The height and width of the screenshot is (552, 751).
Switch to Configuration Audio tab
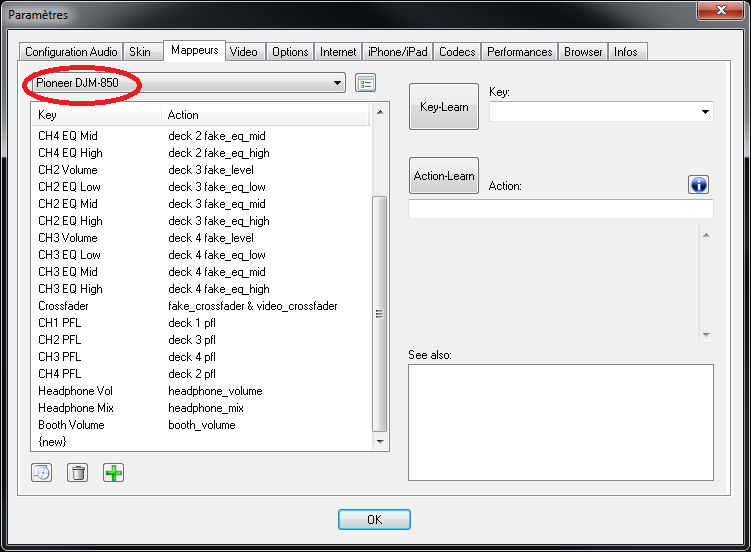pyautogui.click(x=71, y=52)
